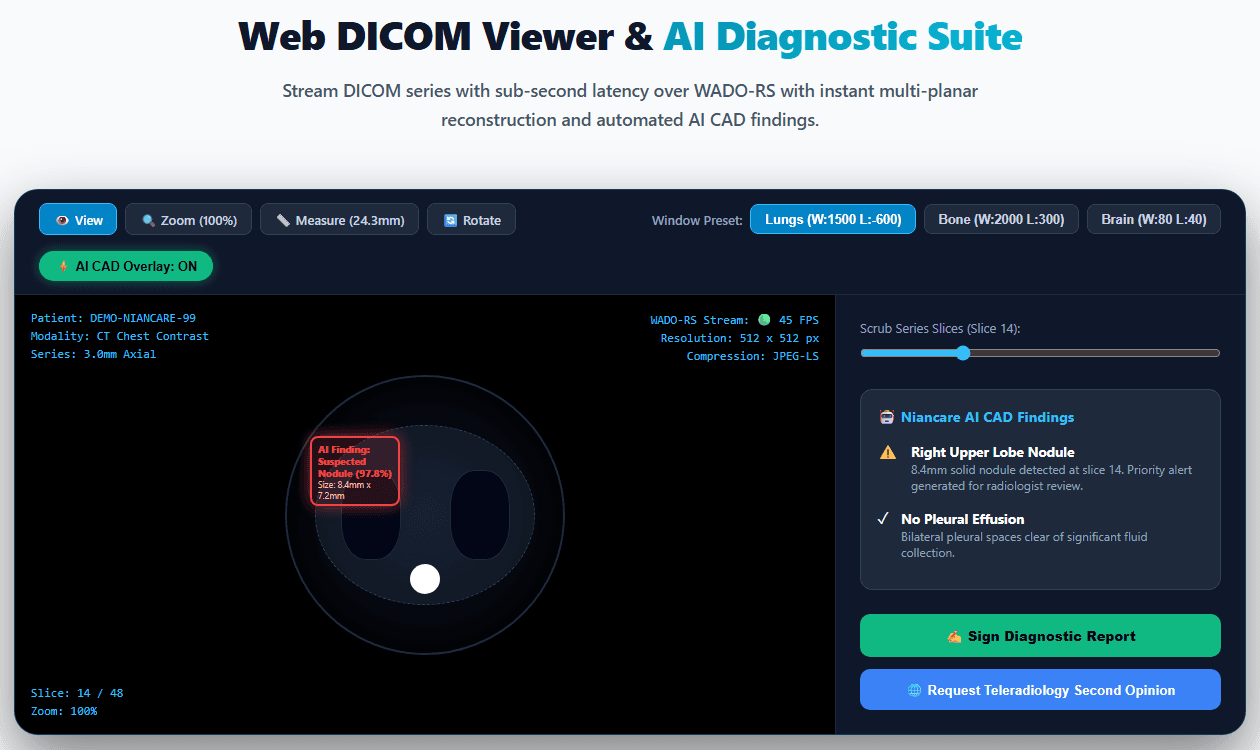Viewport: 1260px width, 750px height.
Task: Click 'Slice: 14 / 48' overlay text
Action: tap(77, 693)
